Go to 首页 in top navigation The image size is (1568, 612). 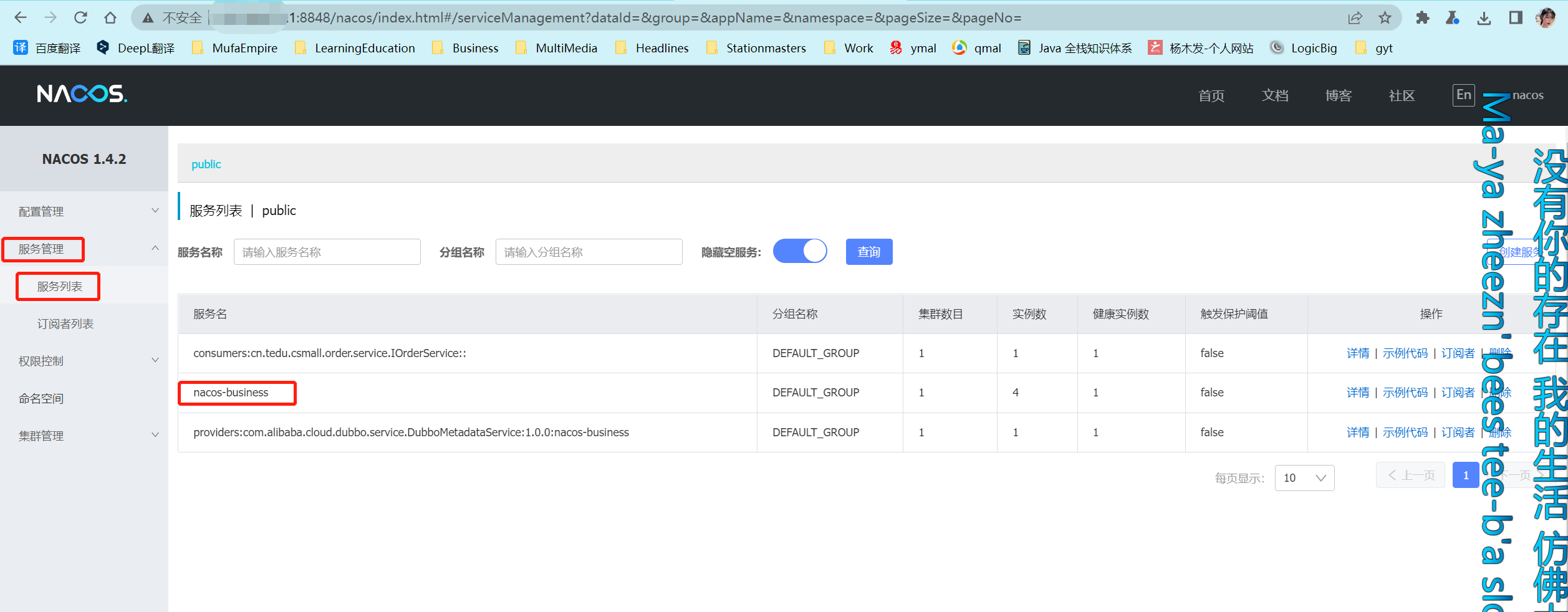coord(1211,95)
